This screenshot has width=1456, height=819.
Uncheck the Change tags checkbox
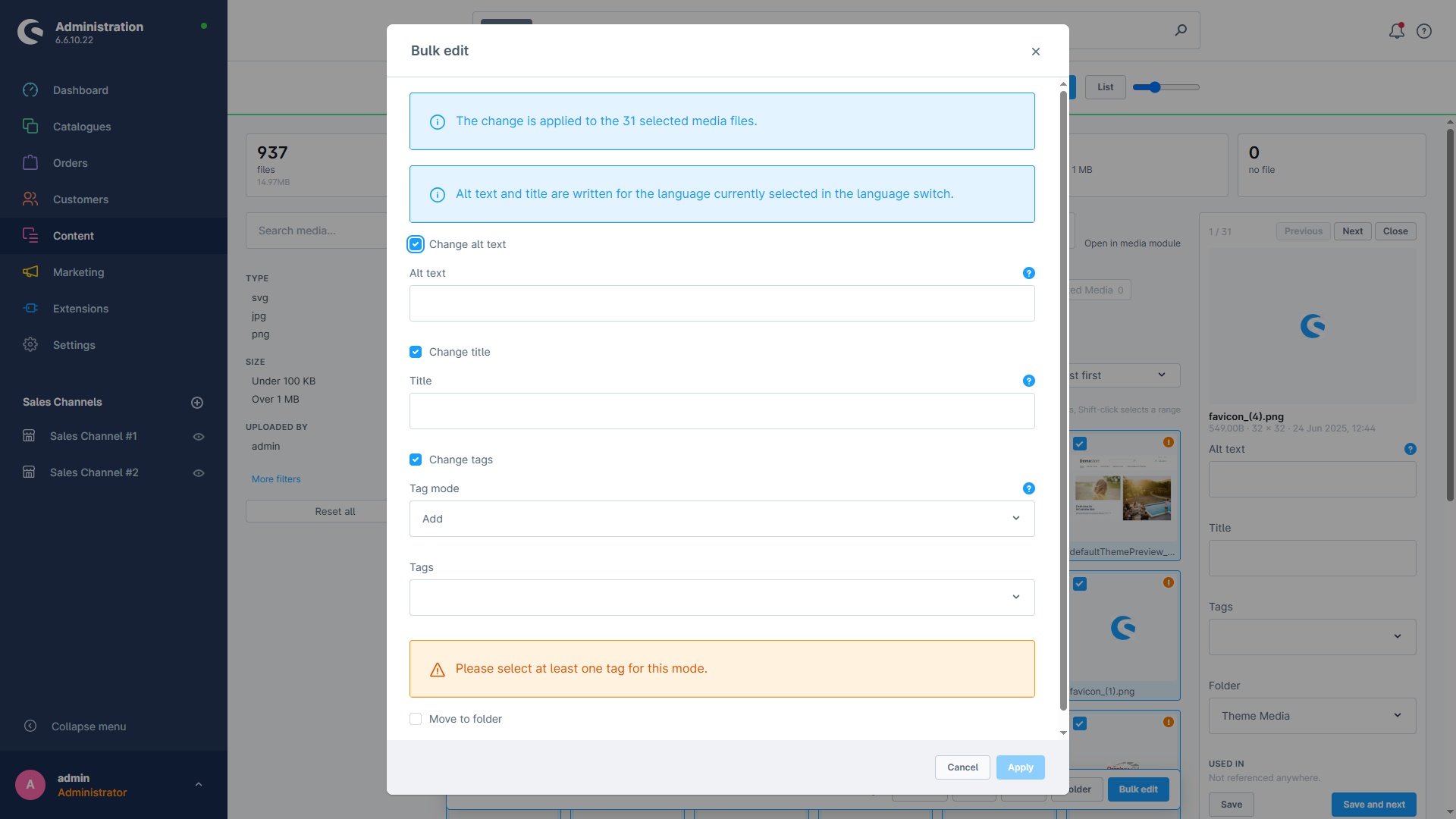tap(416, 460)
